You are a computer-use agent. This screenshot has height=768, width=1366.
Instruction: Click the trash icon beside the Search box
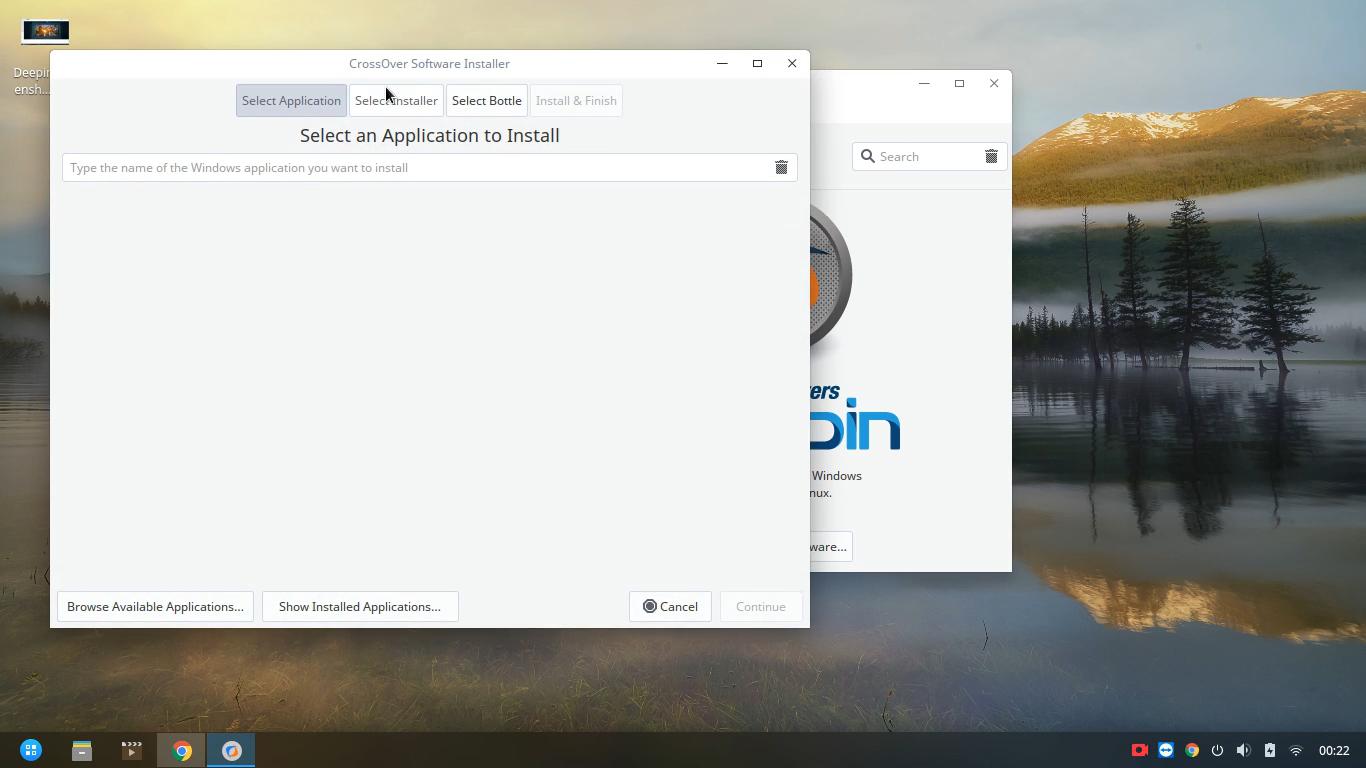(991, 156)
